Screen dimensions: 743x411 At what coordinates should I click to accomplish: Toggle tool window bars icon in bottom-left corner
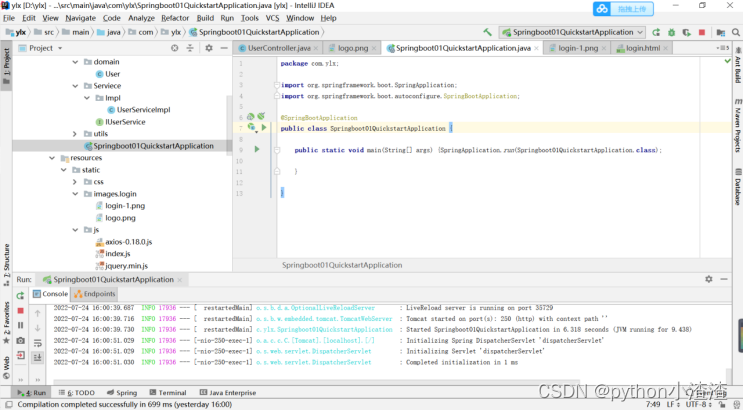[x=9, y=404]
